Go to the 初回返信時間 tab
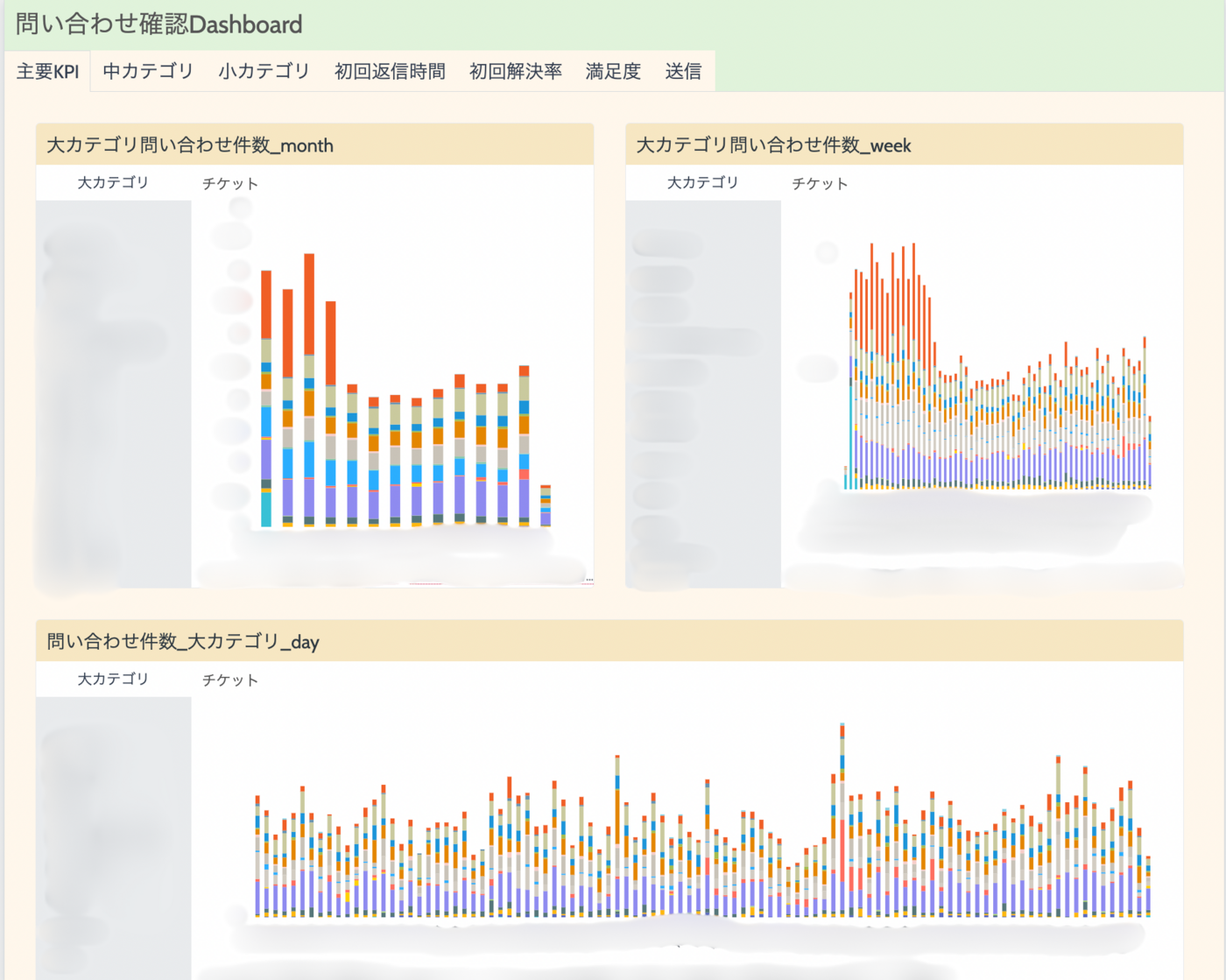 tap(390, 71)
